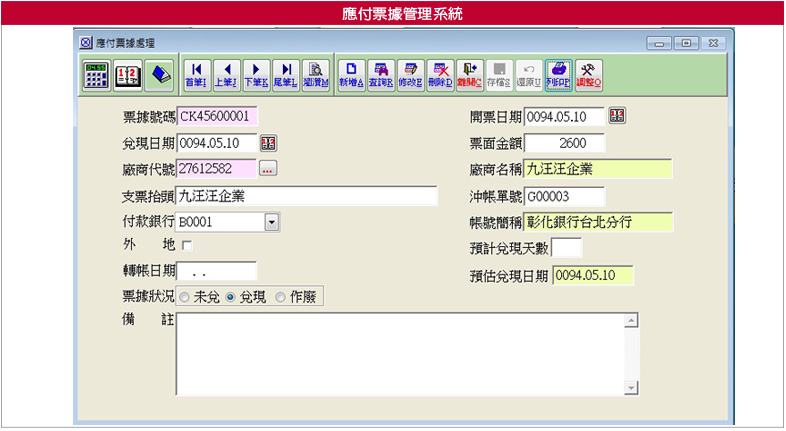
Task: Select the 作廢 status radio button
Action: click(279, 297)
